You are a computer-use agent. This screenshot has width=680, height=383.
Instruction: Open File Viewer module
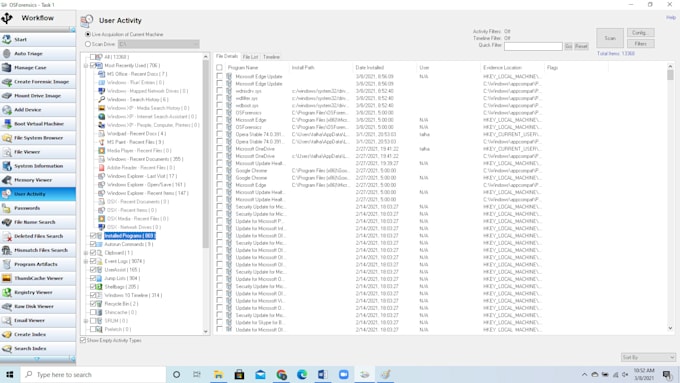[38, 152]
